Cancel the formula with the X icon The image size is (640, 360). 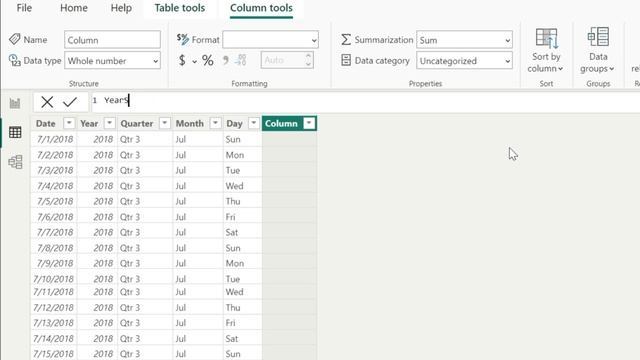[47, 102]
